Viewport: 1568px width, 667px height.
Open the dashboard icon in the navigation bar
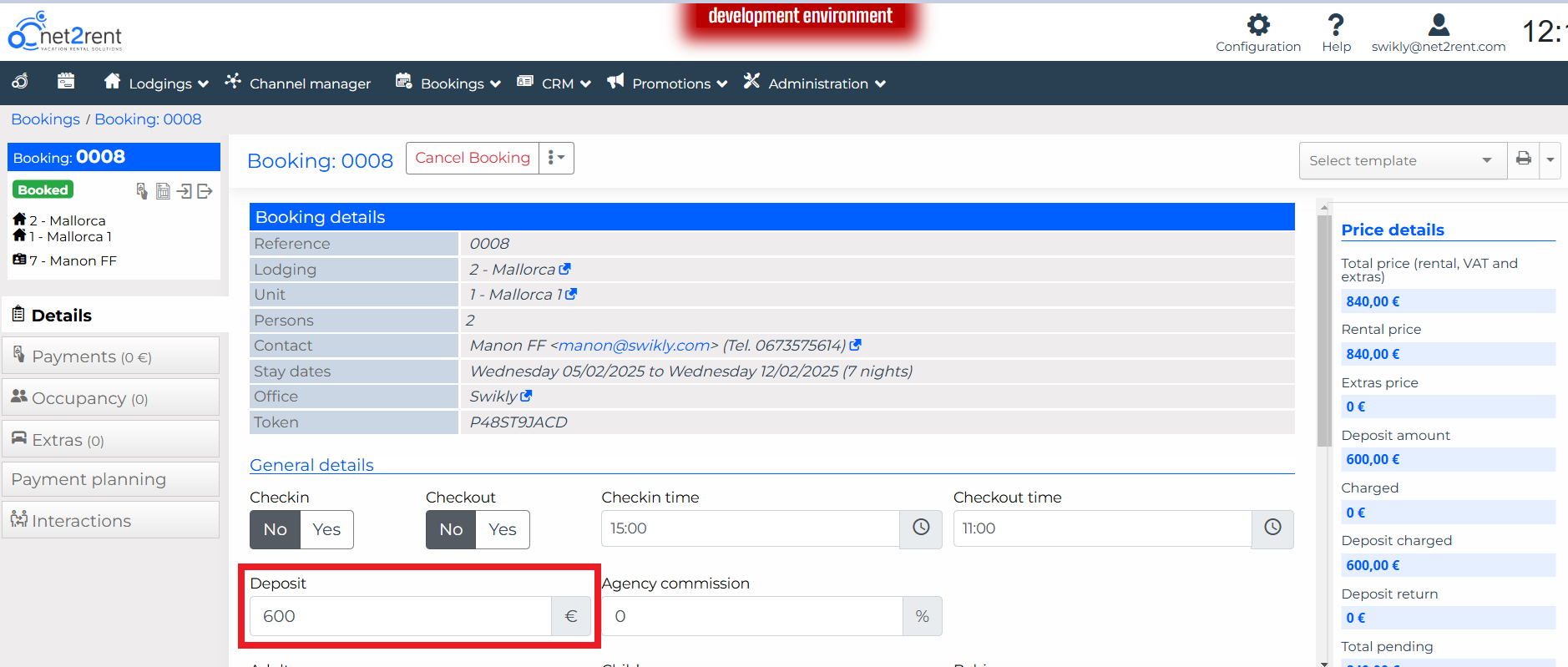(20, 81)
